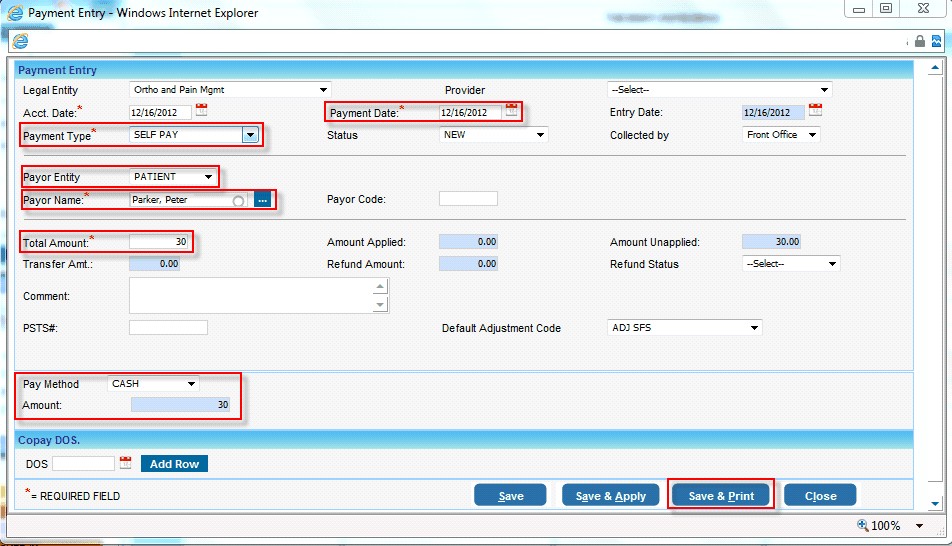
Task: Open the Collected by dropdown
Action: click(811, 135)
